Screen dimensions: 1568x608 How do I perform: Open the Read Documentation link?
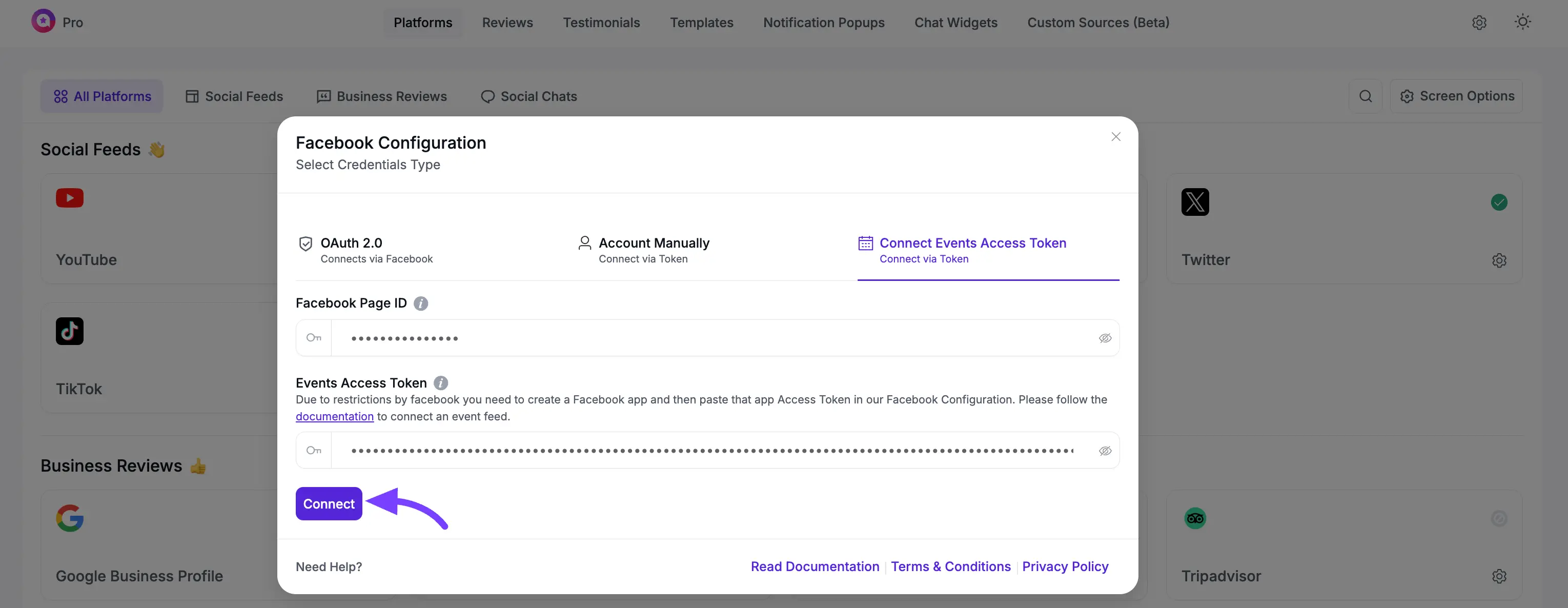[x=814, y=566]
